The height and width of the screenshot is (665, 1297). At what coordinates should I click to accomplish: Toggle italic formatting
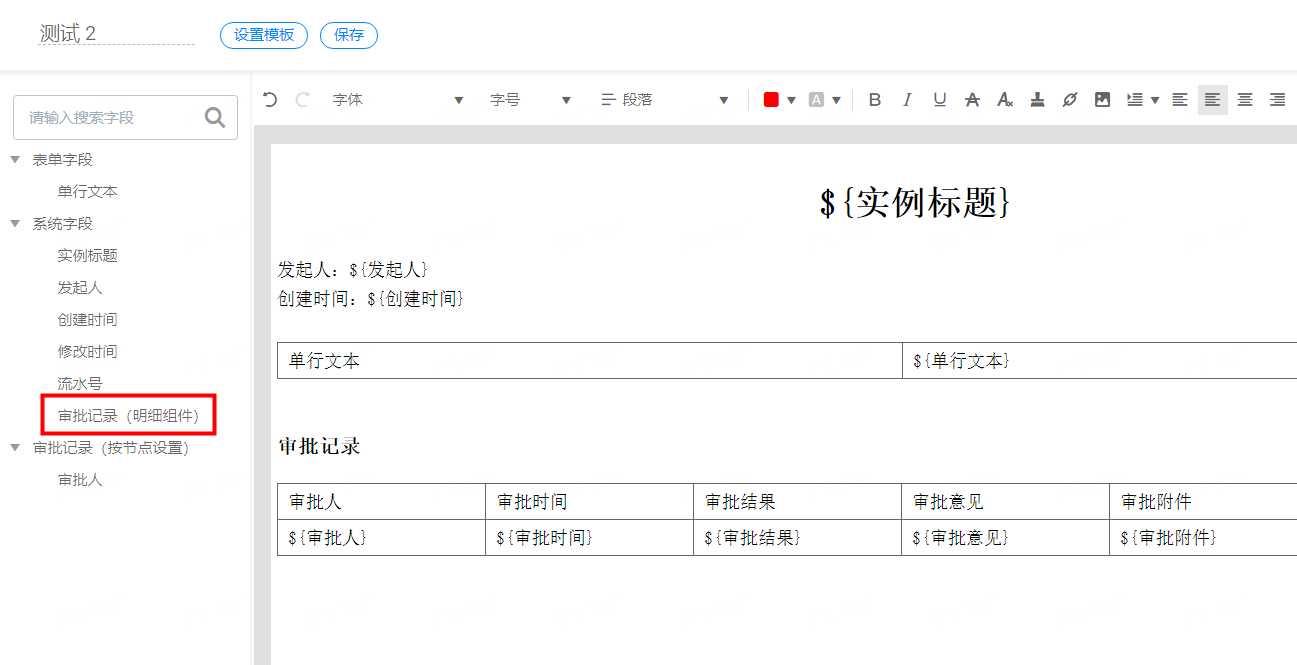pyautogui.click(x=907, y=100)
